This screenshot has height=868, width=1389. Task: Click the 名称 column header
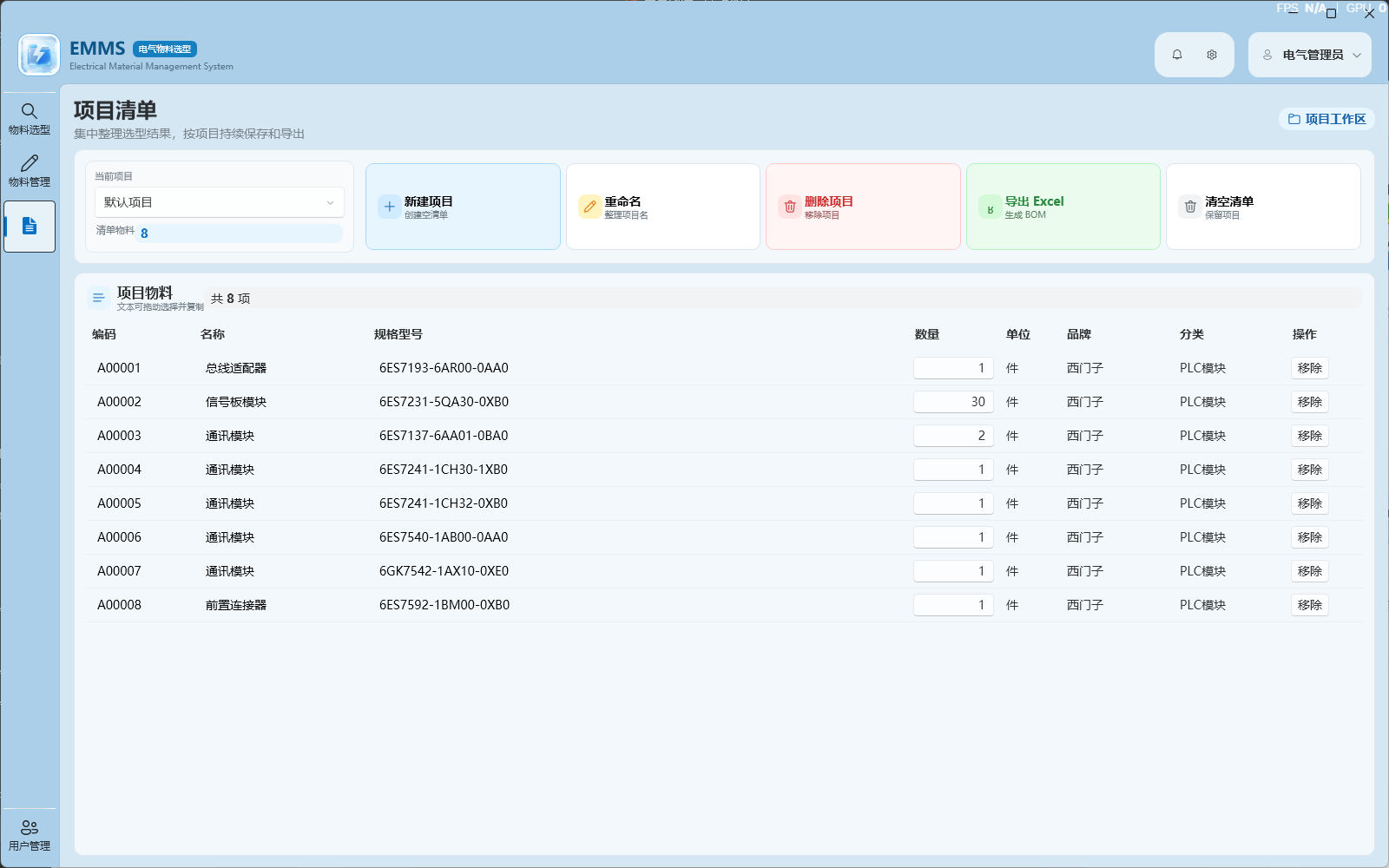click(213, 334)
